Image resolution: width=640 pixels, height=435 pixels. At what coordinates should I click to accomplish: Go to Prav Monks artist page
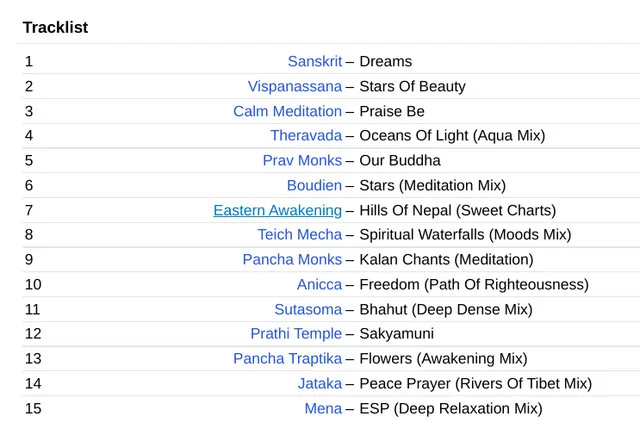[x=301, y=161]
